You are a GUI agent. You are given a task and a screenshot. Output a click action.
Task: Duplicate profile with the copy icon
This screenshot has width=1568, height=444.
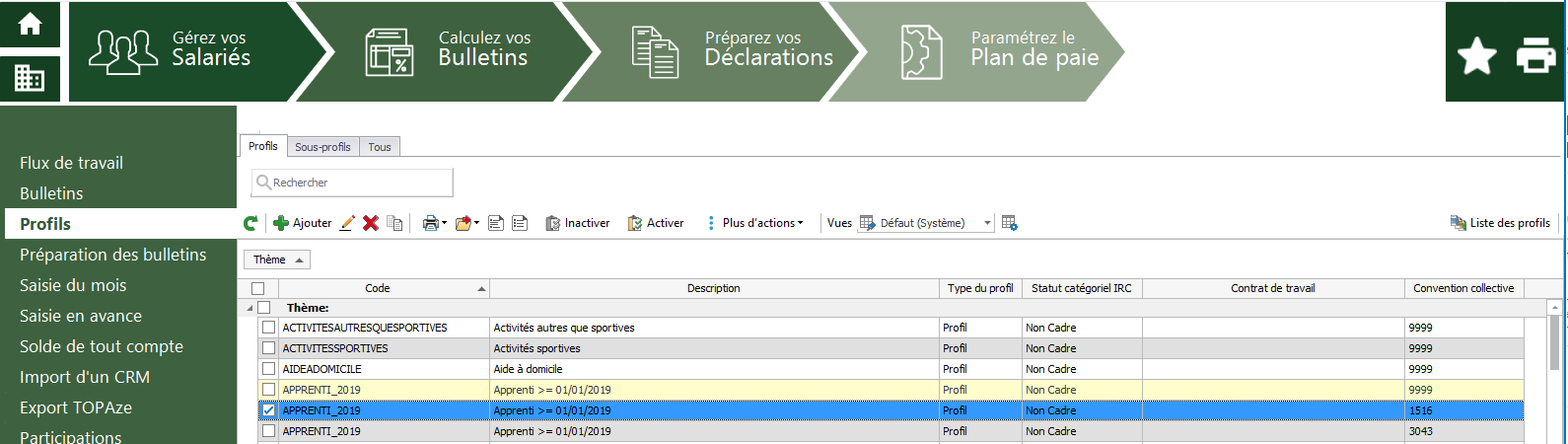394,223
